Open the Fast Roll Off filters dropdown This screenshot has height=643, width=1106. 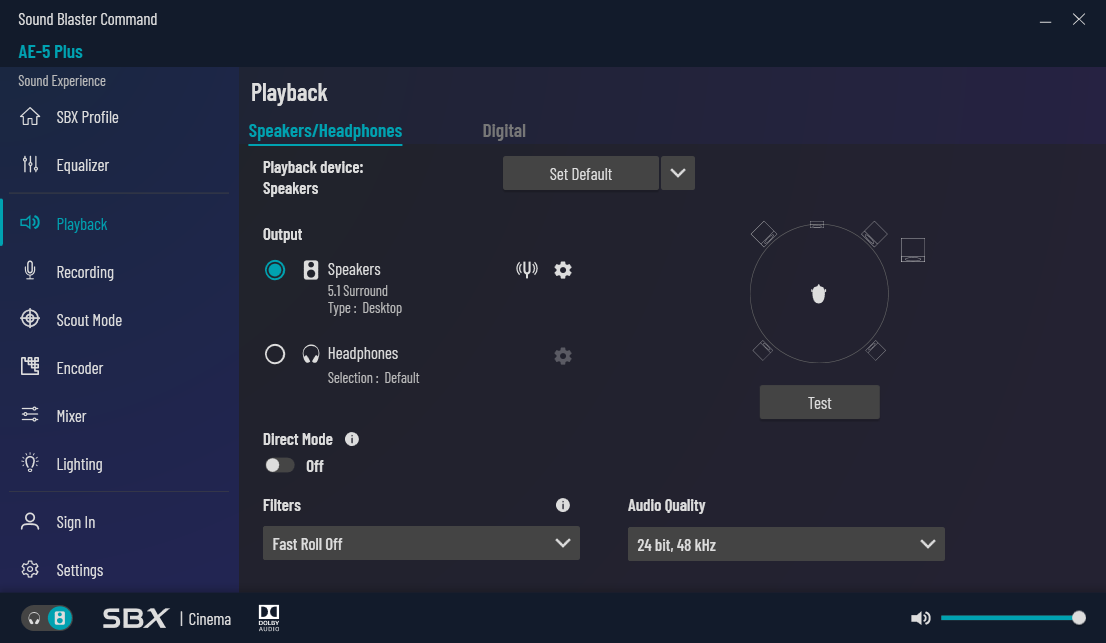tap(421, 544)
